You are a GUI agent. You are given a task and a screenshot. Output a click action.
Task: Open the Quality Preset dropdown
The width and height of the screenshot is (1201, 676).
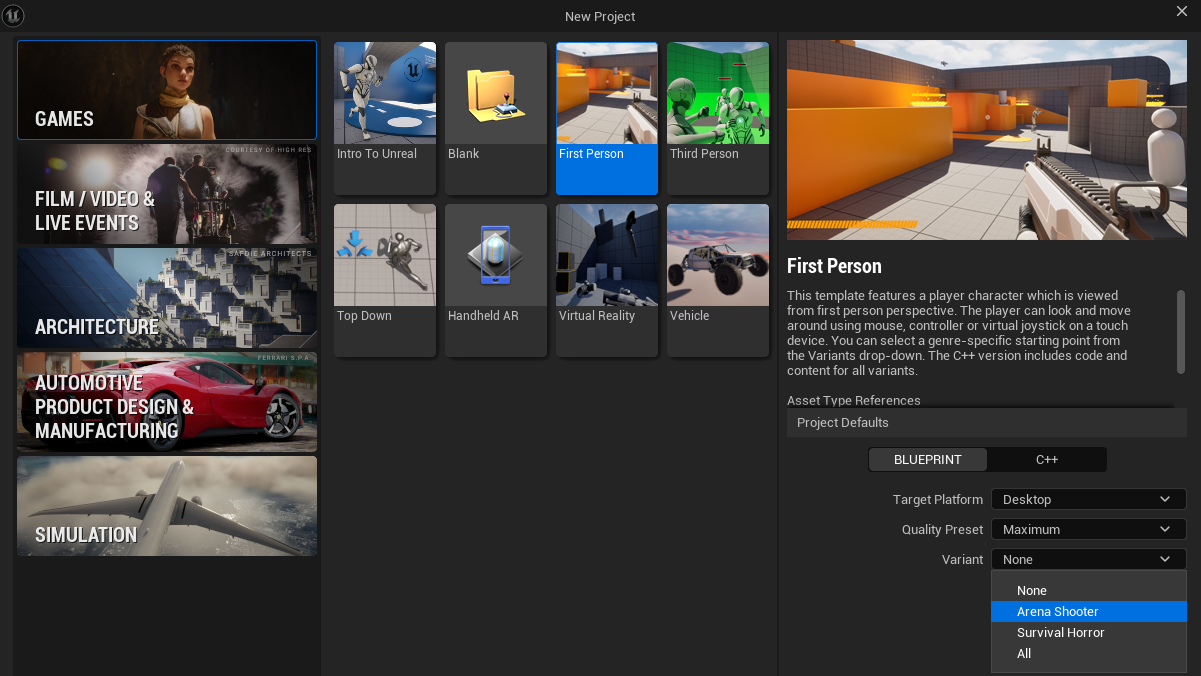coord(1088,529)
